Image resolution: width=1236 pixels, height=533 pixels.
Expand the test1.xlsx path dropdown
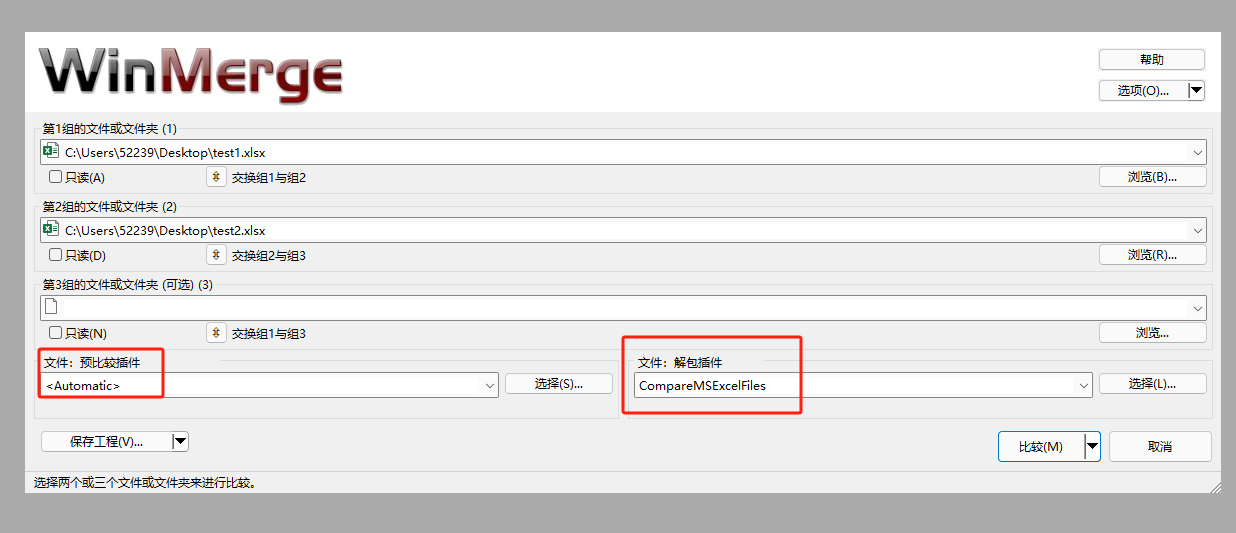(x=1197, y=152)
